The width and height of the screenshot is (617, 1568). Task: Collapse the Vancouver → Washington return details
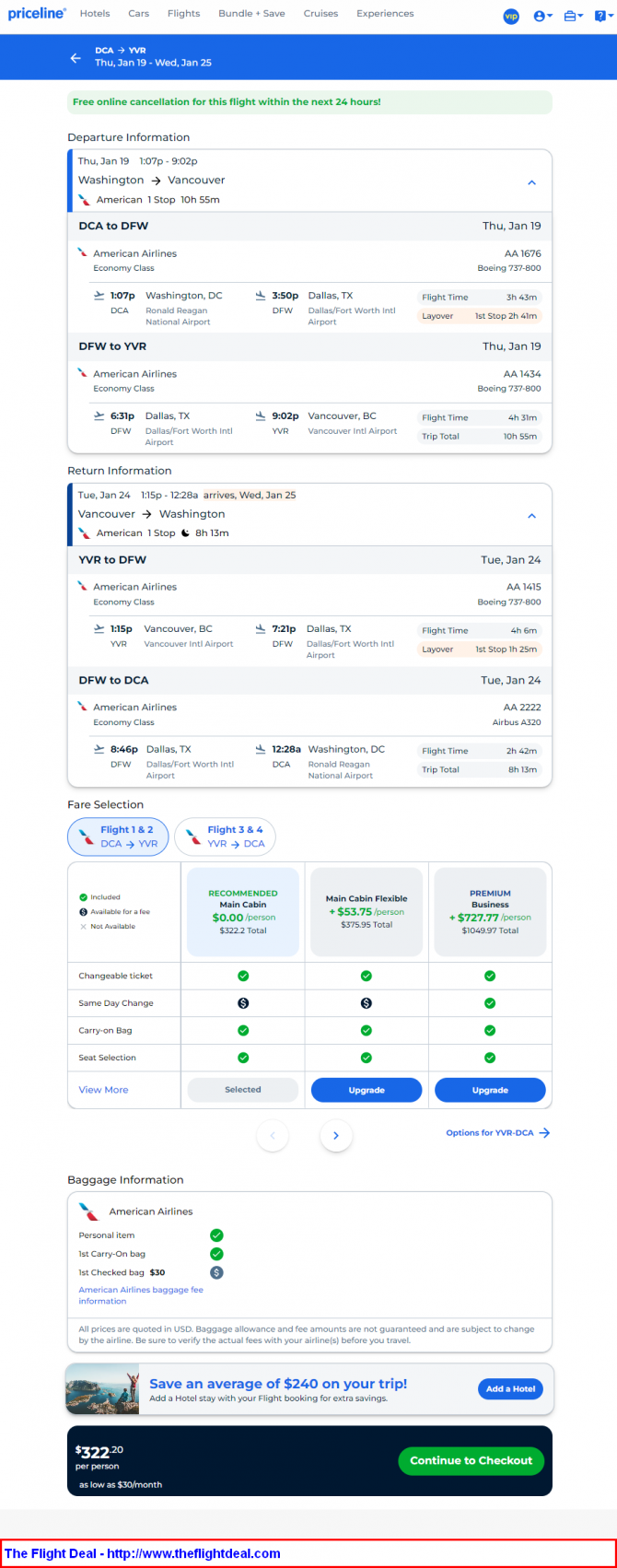[531, 516]
